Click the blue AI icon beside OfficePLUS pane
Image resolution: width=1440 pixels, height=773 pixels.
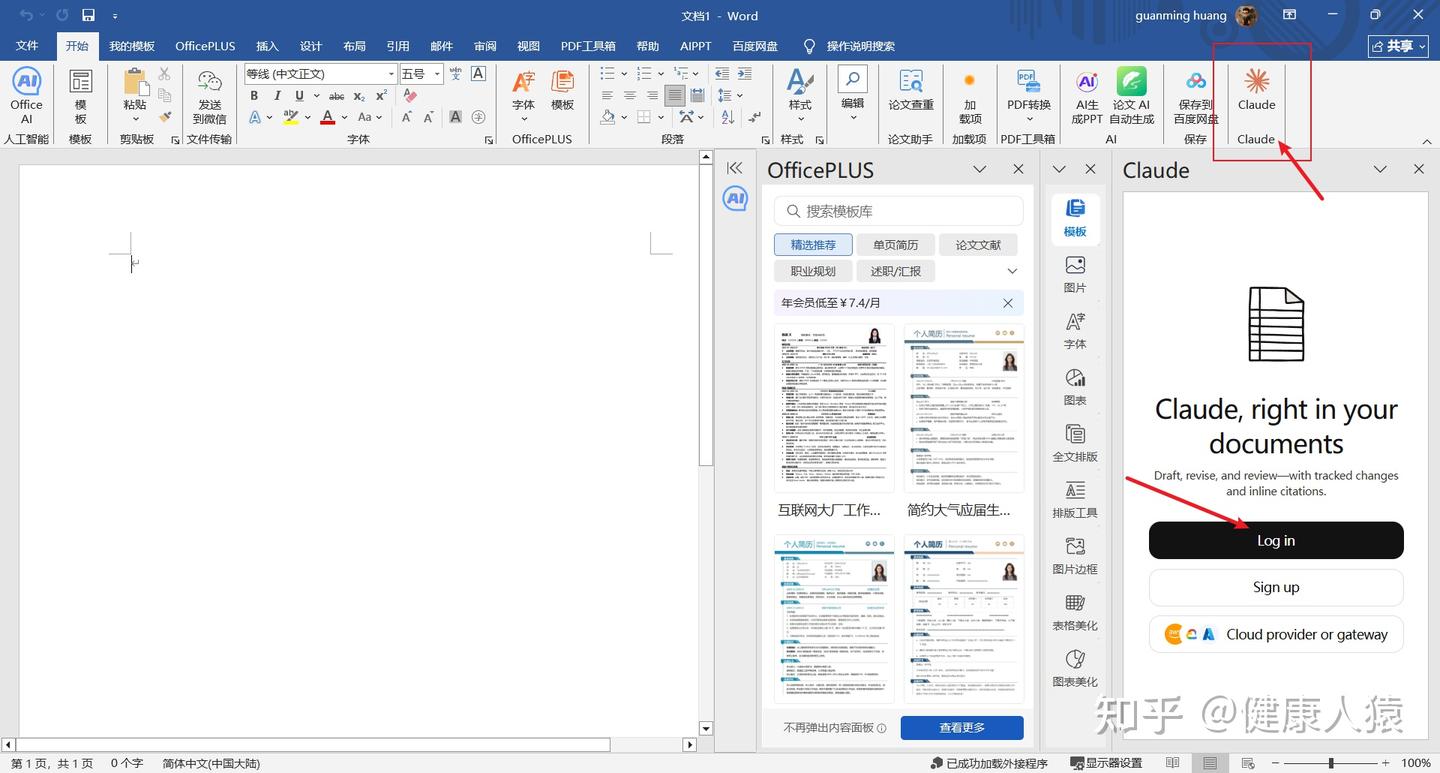pyautogui.click(x=735, y=199)
